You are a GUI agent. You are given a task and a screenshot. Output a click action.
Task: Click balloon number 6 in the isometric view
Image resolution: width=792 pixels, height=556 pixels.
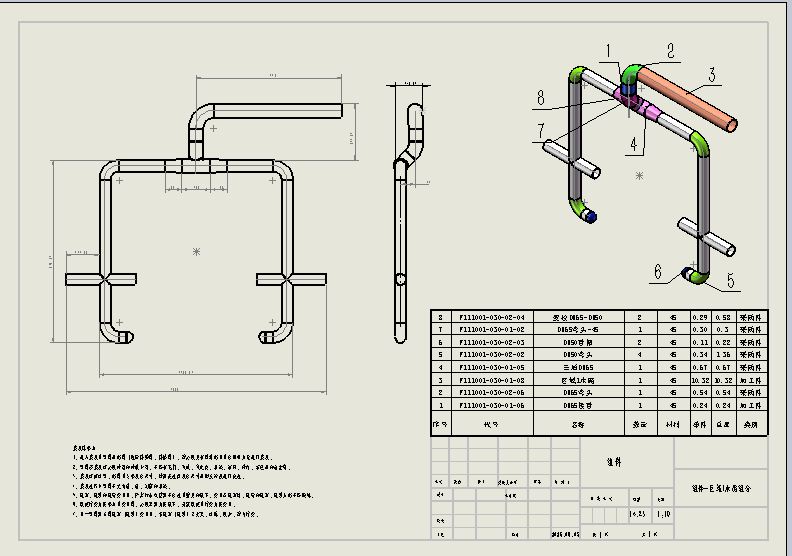pyautogui.click(x=658, y=272)
